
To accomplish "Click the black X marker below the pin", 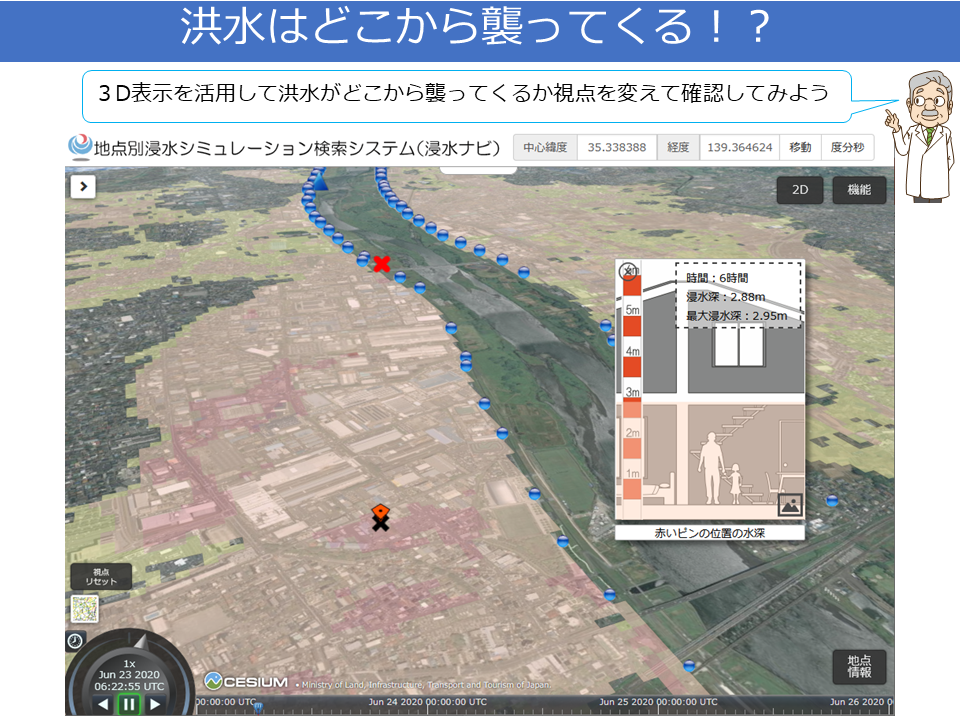I will 381,523.
